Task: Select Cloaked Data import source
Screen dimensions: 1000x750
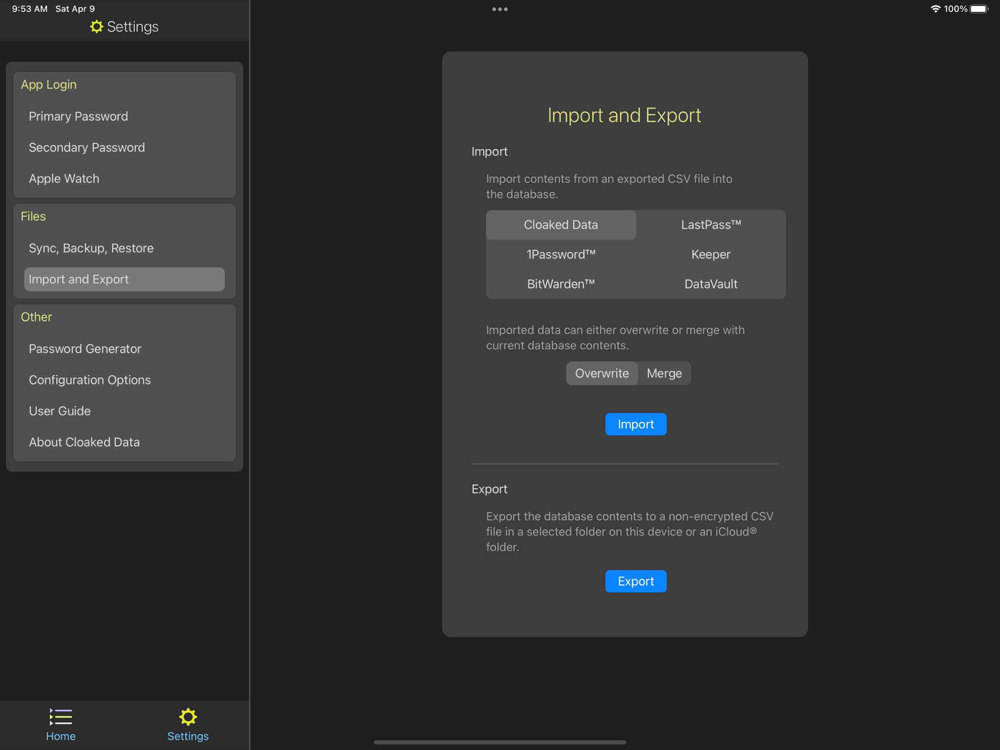Action: pos(561,224)
